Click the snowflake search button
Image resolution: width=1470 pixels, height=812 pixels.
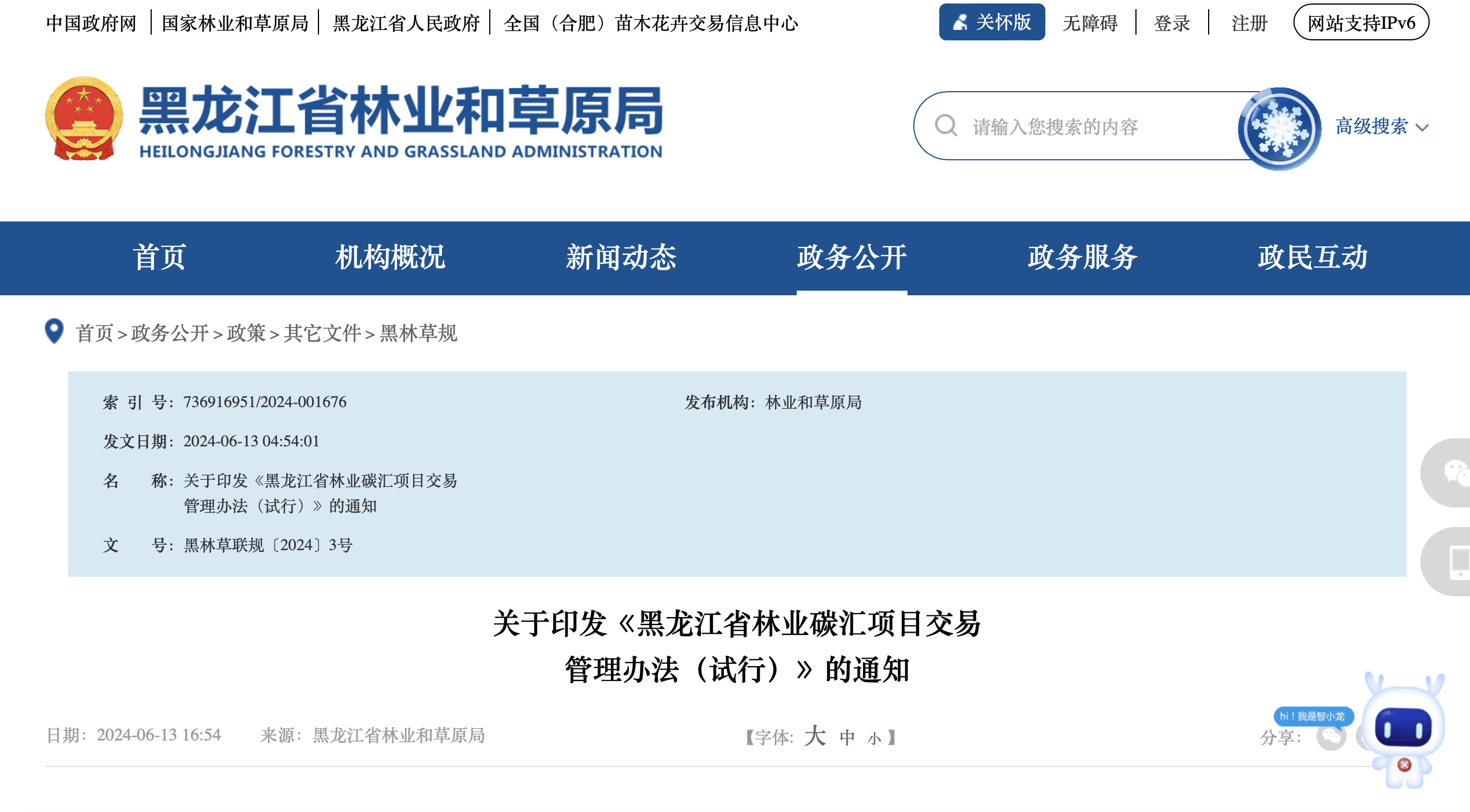coord(1279,128)
